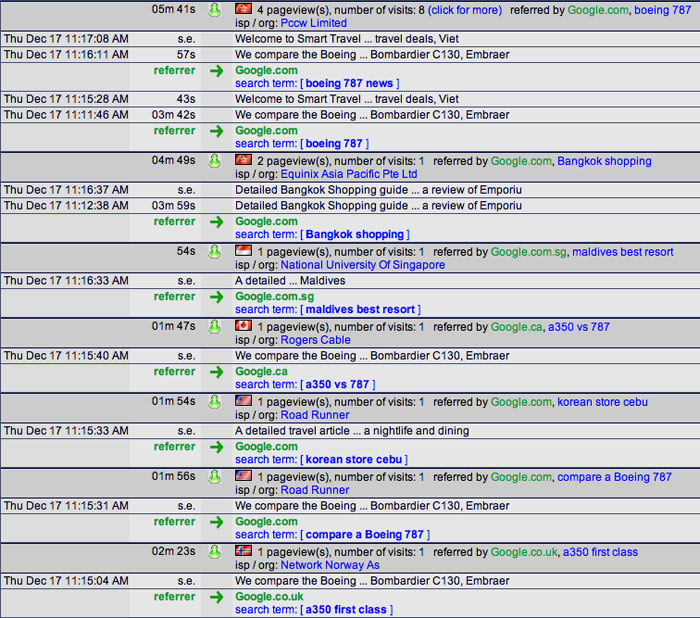The image size is (700, 618).
Task: Click the 'boeing 787 news' search term
Action: (349, 84)
